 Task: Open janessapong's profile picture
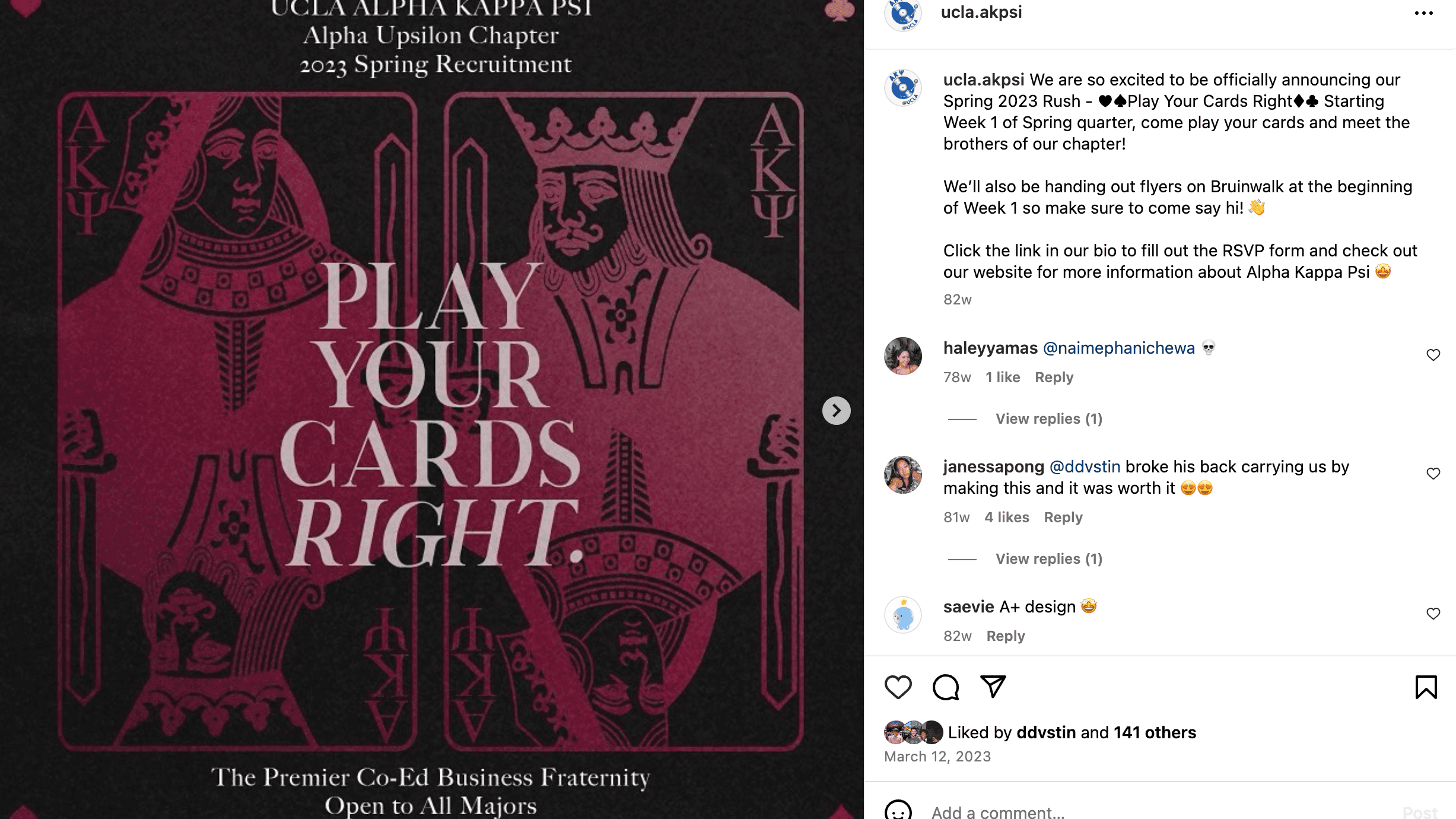tap(902, 475)
